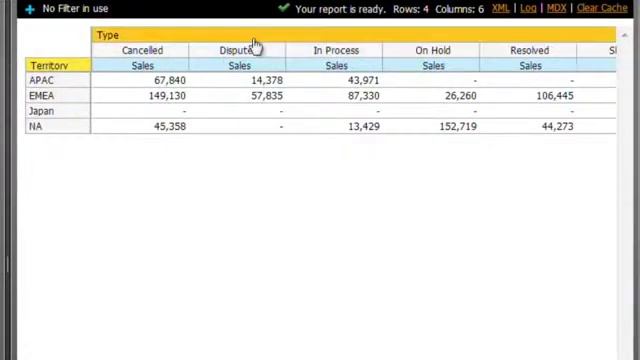The image size is (640, 360).
Task: Click the 57,835 cell value
Action: pos(267,96)
